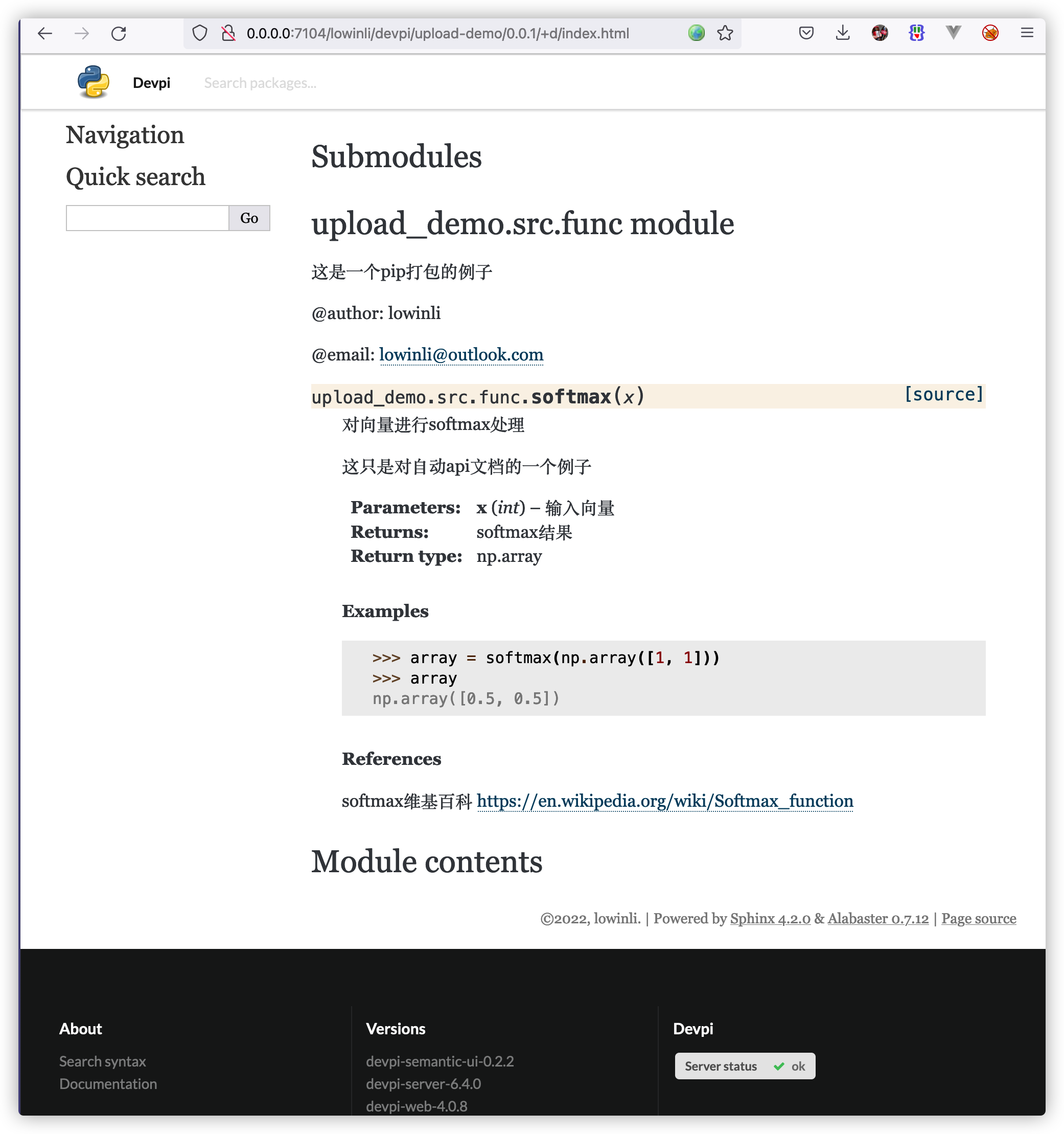This screenshot has height=1134, width=1064.
Task: Open Firefox hamburger application menu
Action: [1026, 34]
